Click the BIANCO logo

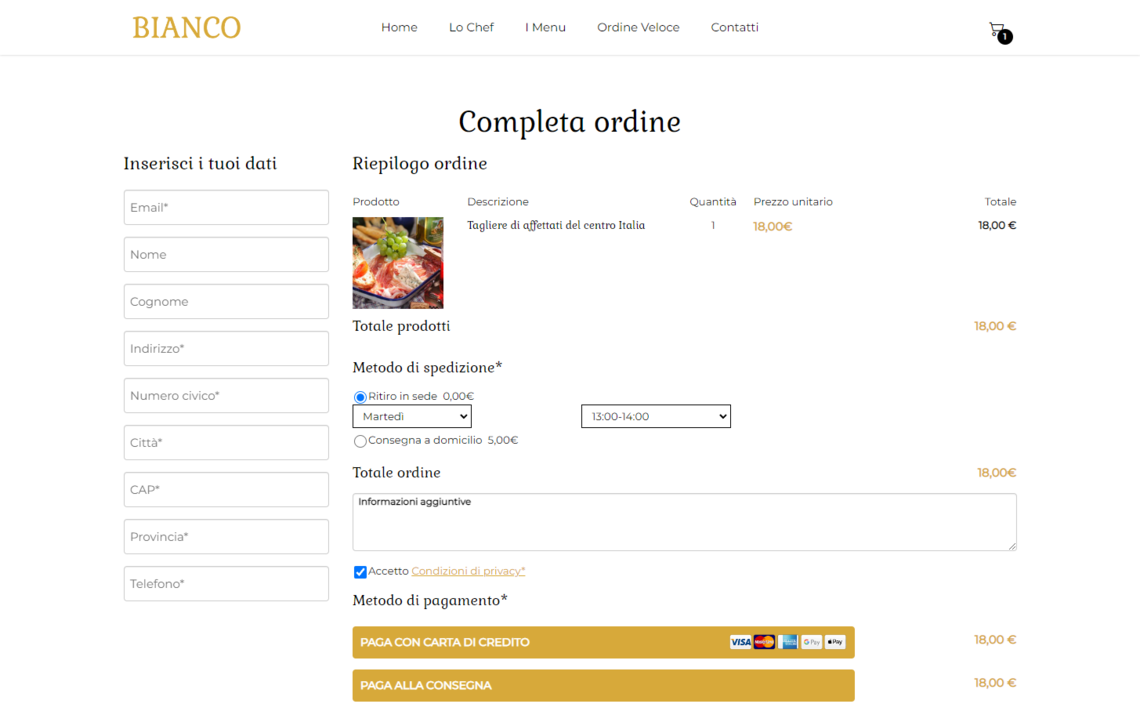point(187,28)
